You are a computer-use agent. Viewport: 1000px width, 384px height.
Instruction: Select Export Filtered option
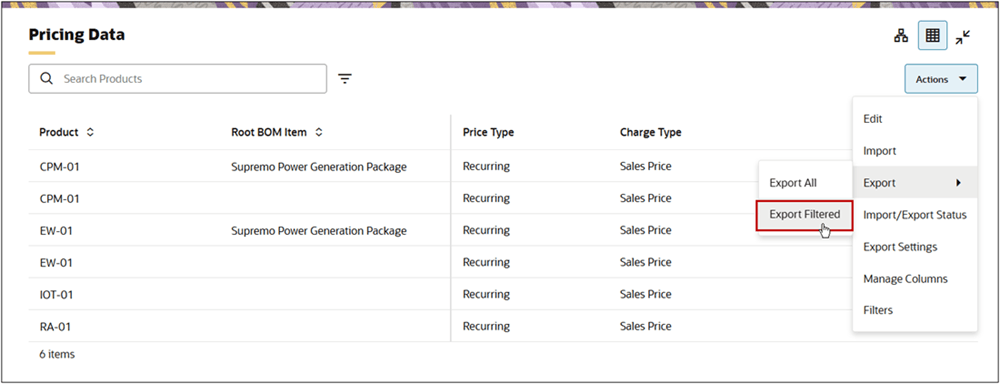804,215
